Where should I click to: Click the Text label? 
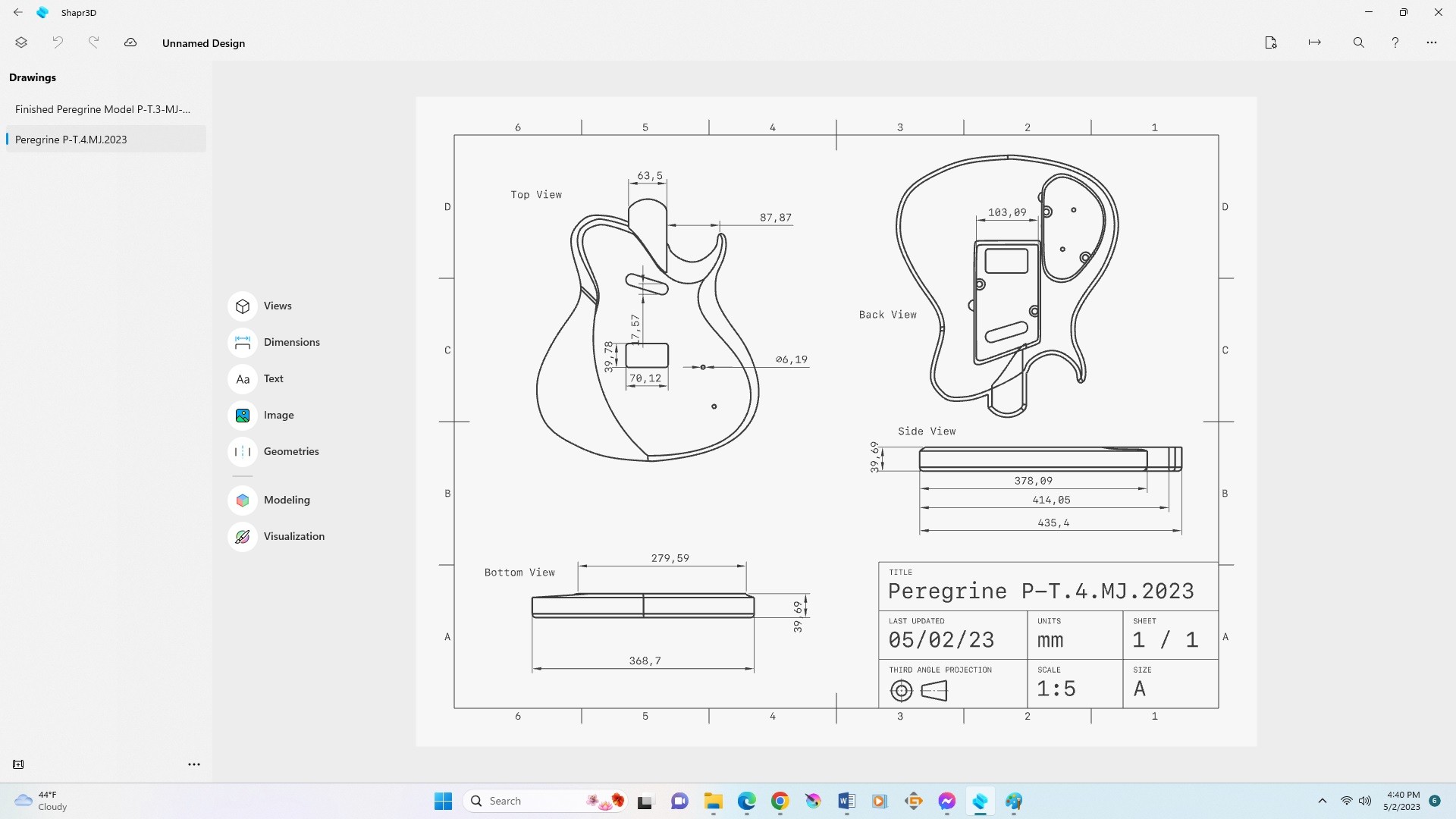273,378
